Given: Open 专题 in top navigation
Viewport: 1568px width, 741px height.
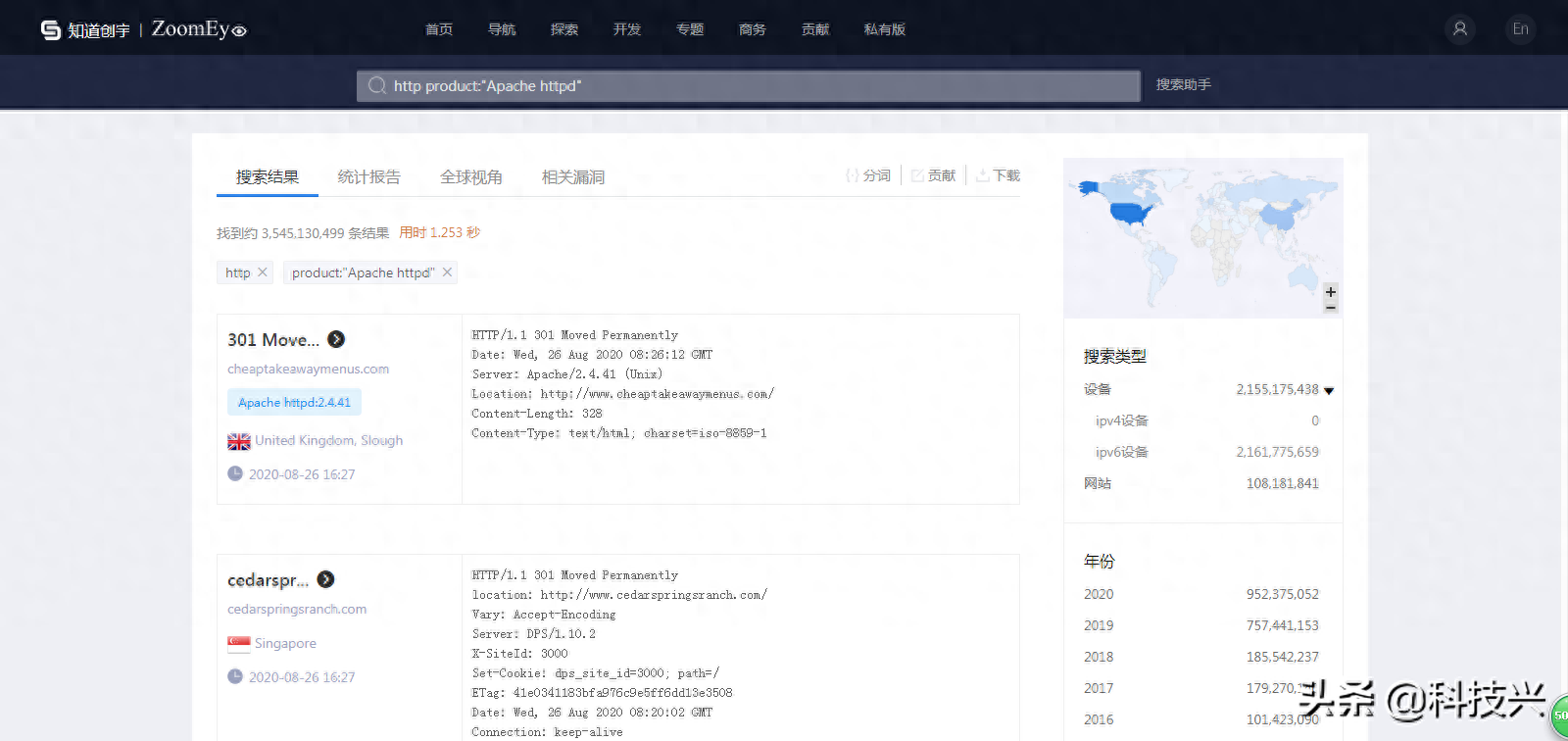Looking at the screenshot, I should tap(690, 29).
